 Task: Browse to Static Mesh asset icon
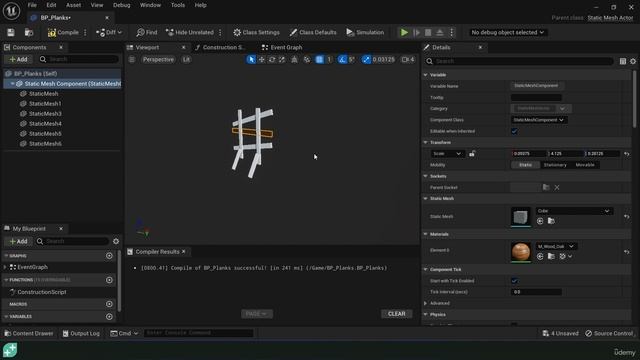click(551, 221)
